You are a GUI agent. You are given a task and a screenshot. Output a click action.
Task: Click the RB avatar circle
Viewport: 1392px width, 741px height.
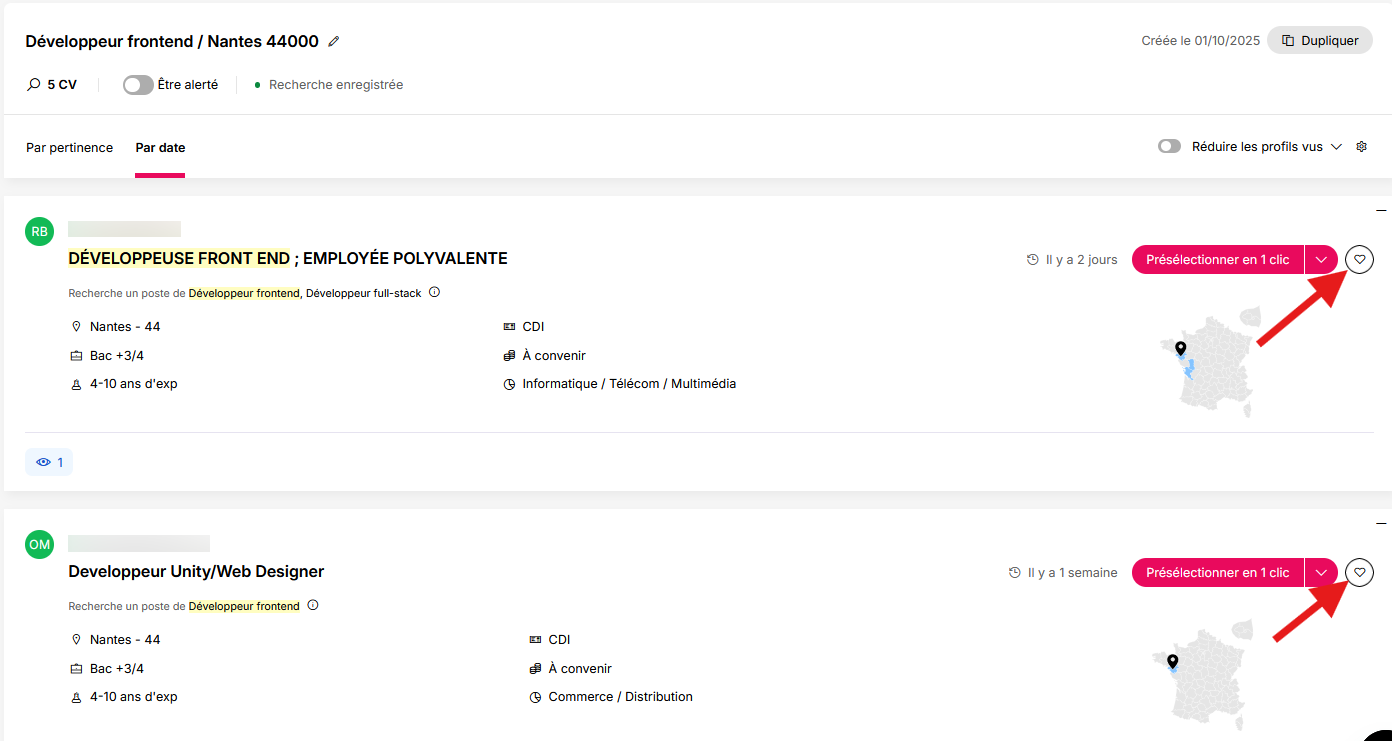coord(39,231)
